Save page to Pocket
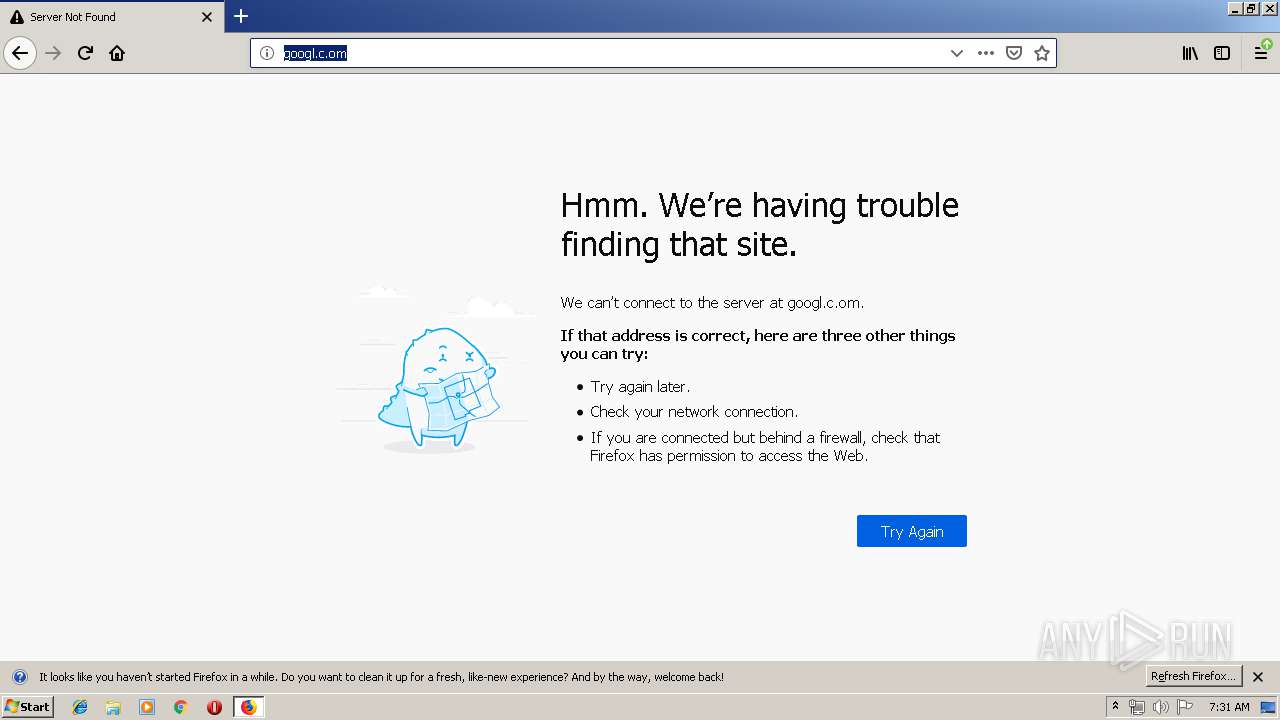 point(1014,53)
